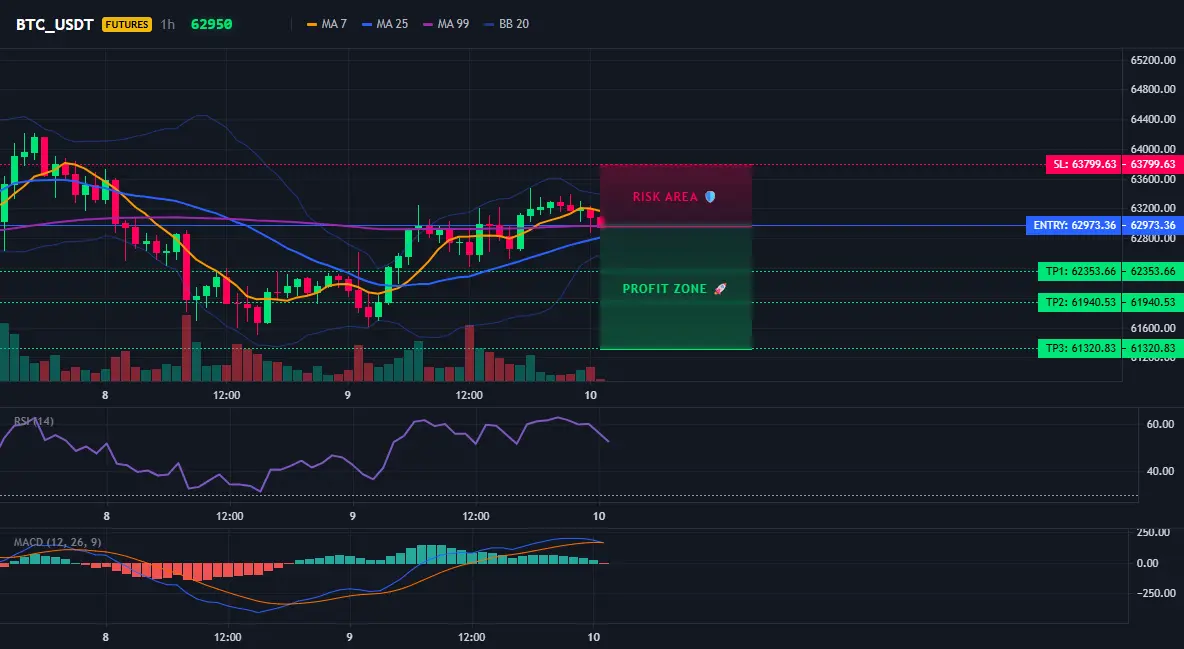Click the TP1: 62353.66 label

click(1080, 271)
